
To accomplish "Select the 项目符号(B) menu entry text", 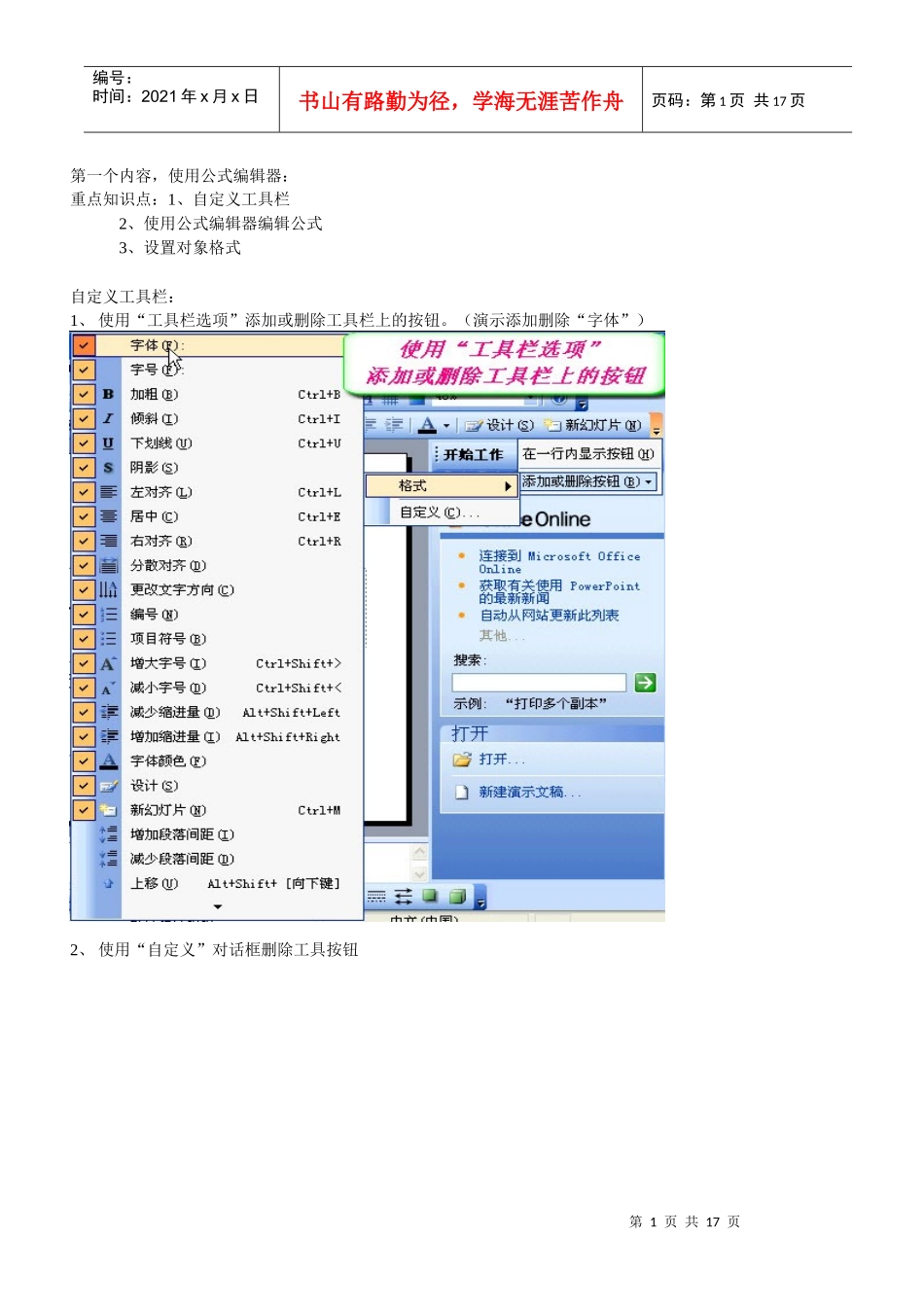I will click(167, 639).
